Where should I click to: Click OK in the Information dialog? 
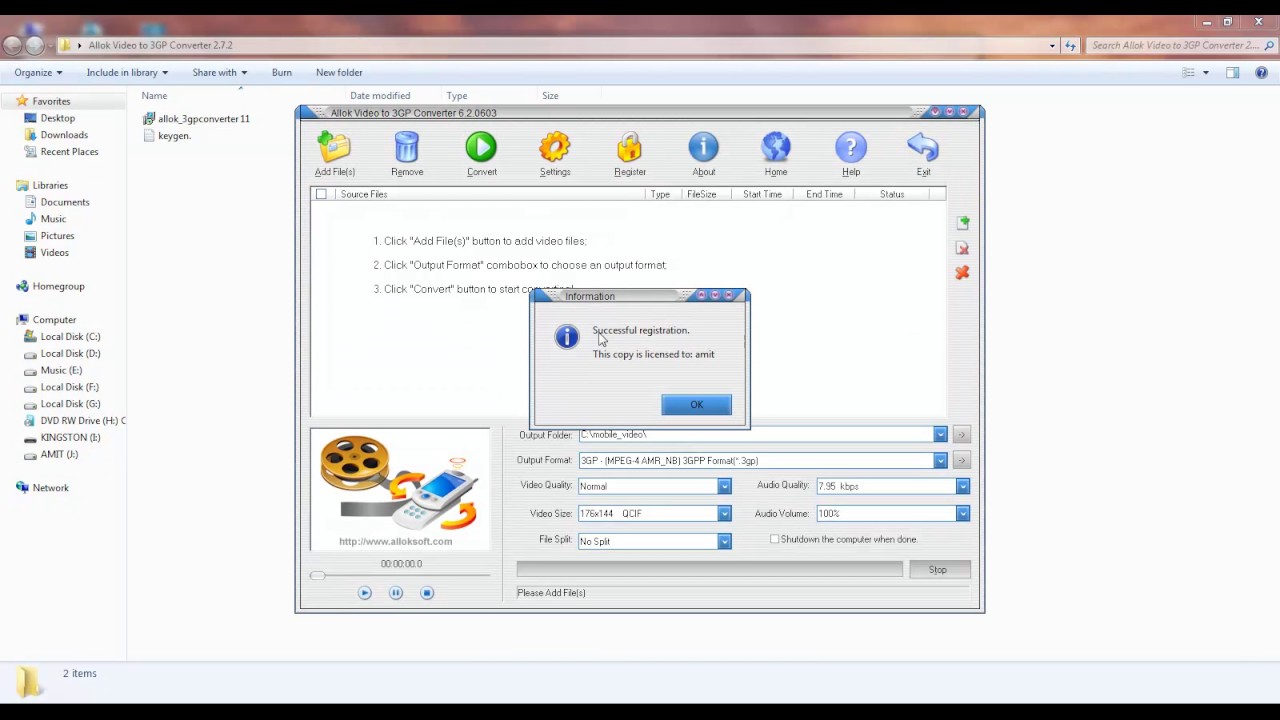click(x=696, y=405)
